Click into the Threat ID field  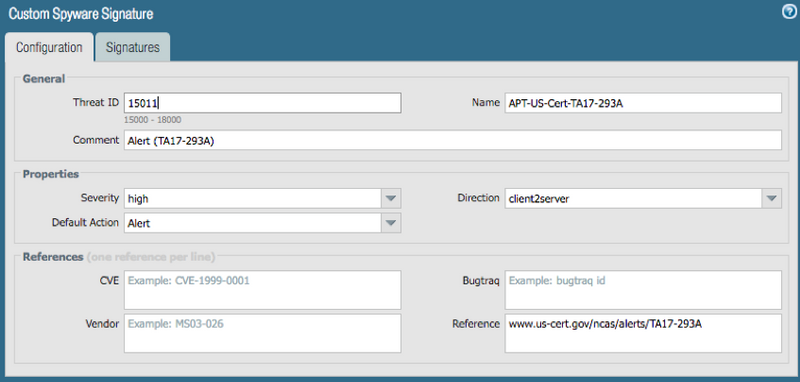coord(262,103)
